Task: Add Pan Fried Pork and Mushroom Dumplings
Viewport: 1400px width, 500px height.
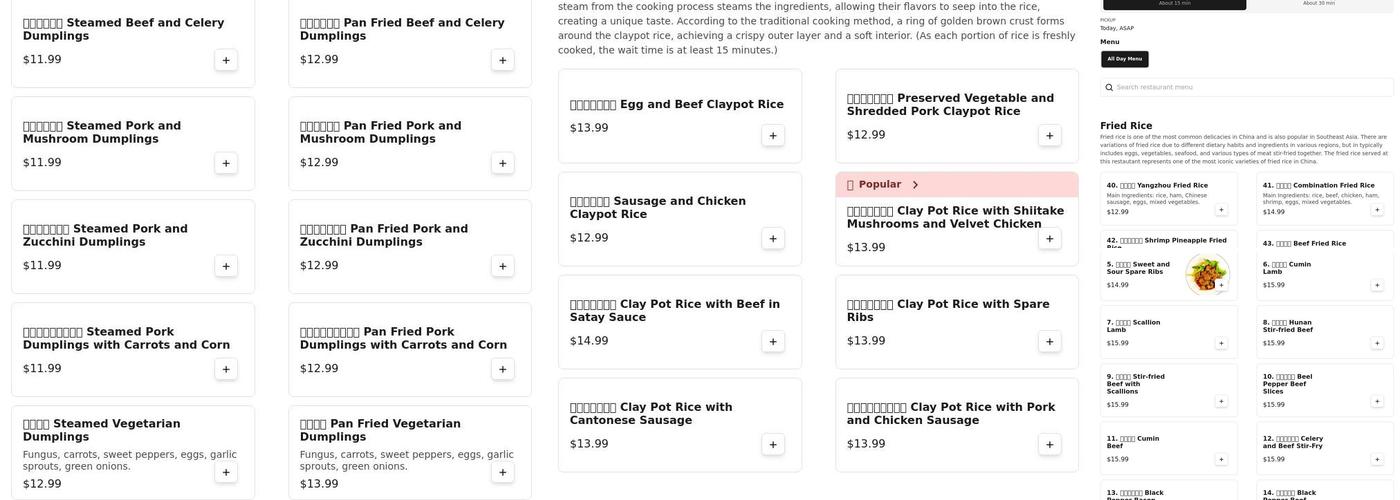Action: tap(503, 163)
